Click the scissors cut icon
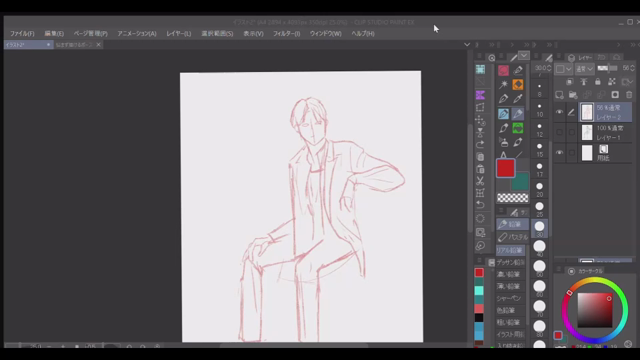 tap(480, 181)
